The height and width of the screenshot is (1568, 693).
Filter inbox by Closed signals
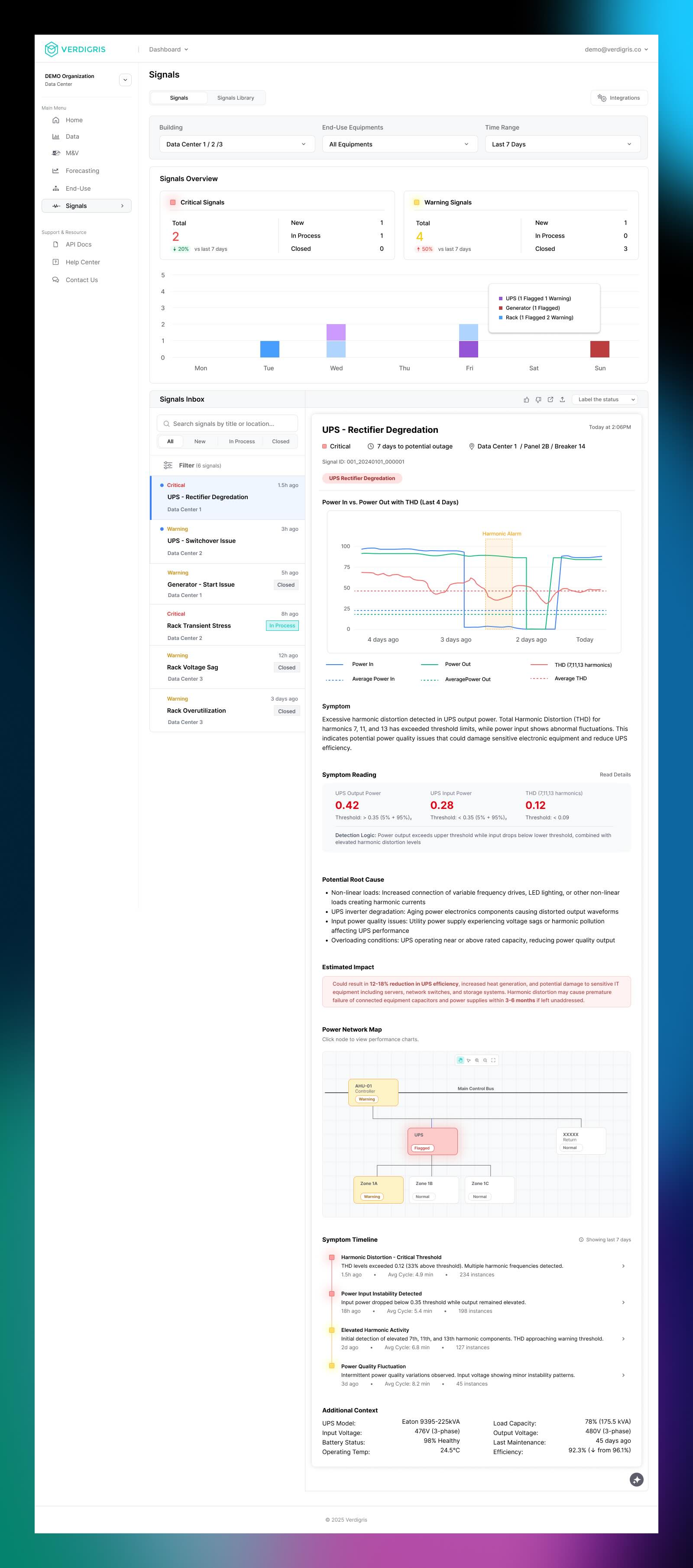pyautogui.click(x=281, y=442)
